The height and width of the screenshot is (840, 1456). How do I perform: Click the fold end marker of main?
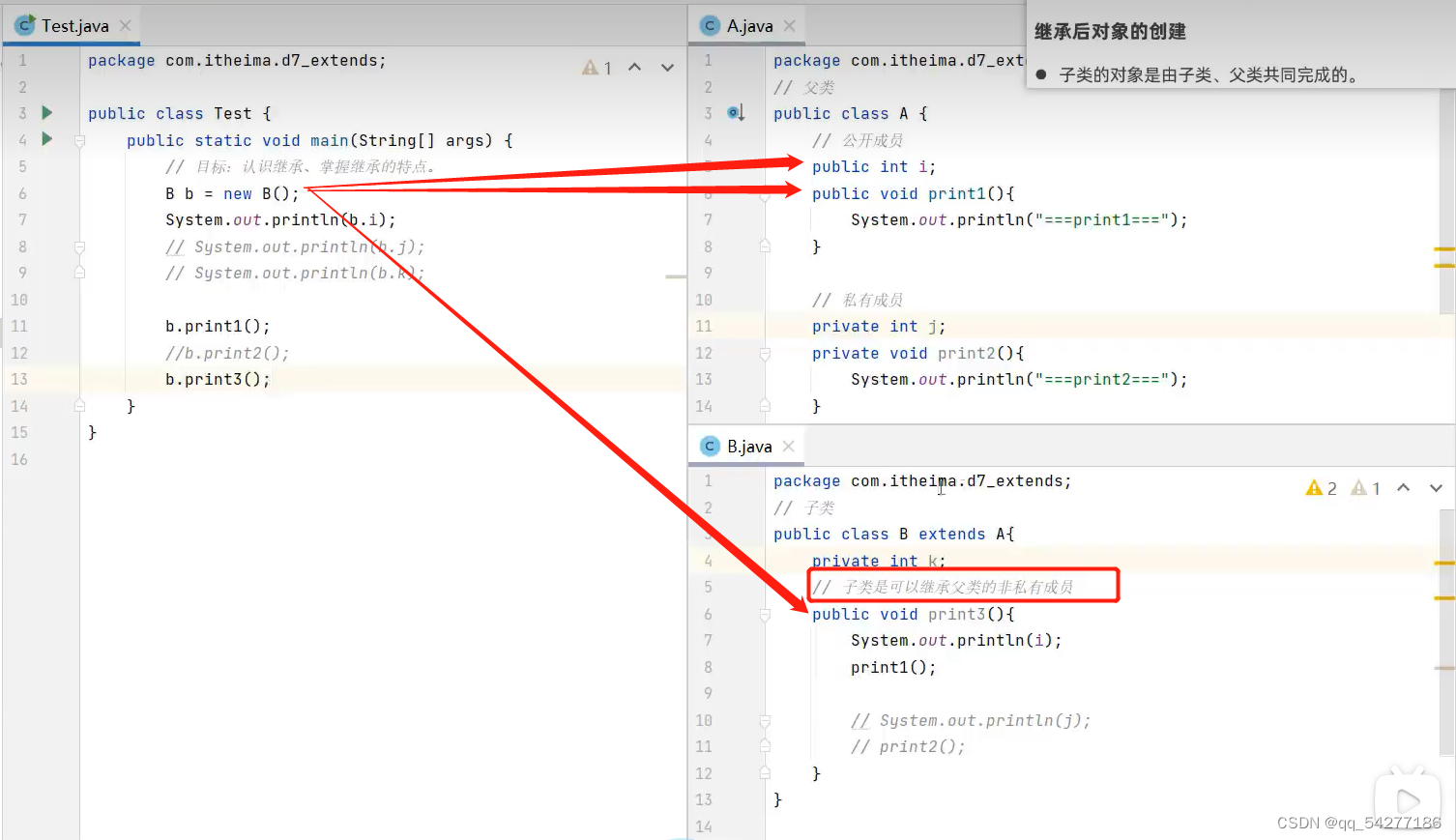80,406
